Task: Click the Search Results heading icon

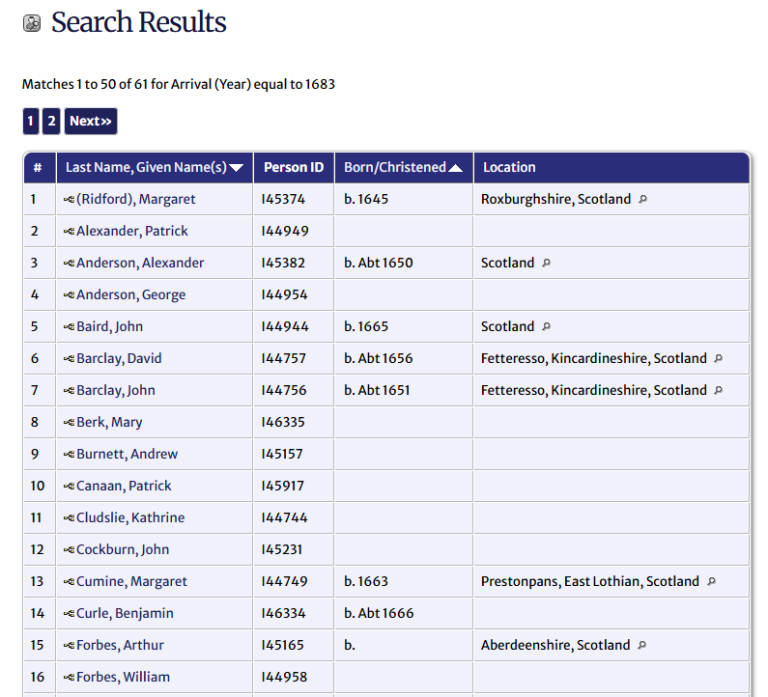Action: point(32,23)
